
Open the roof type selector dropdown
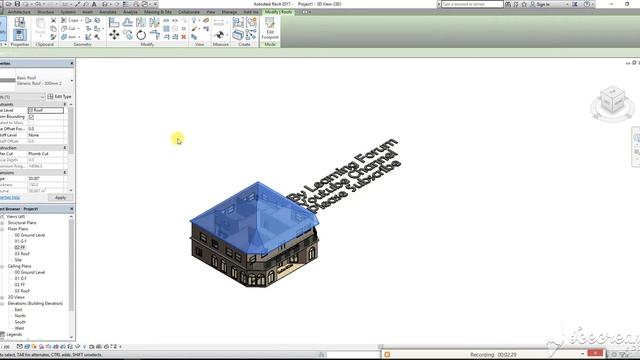tap(72, 80)
